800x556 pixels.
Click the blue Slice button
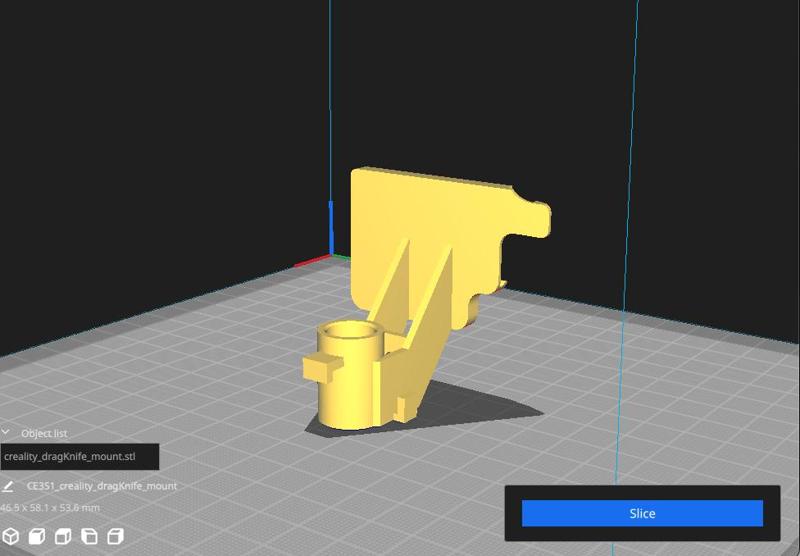click(642, 513)
